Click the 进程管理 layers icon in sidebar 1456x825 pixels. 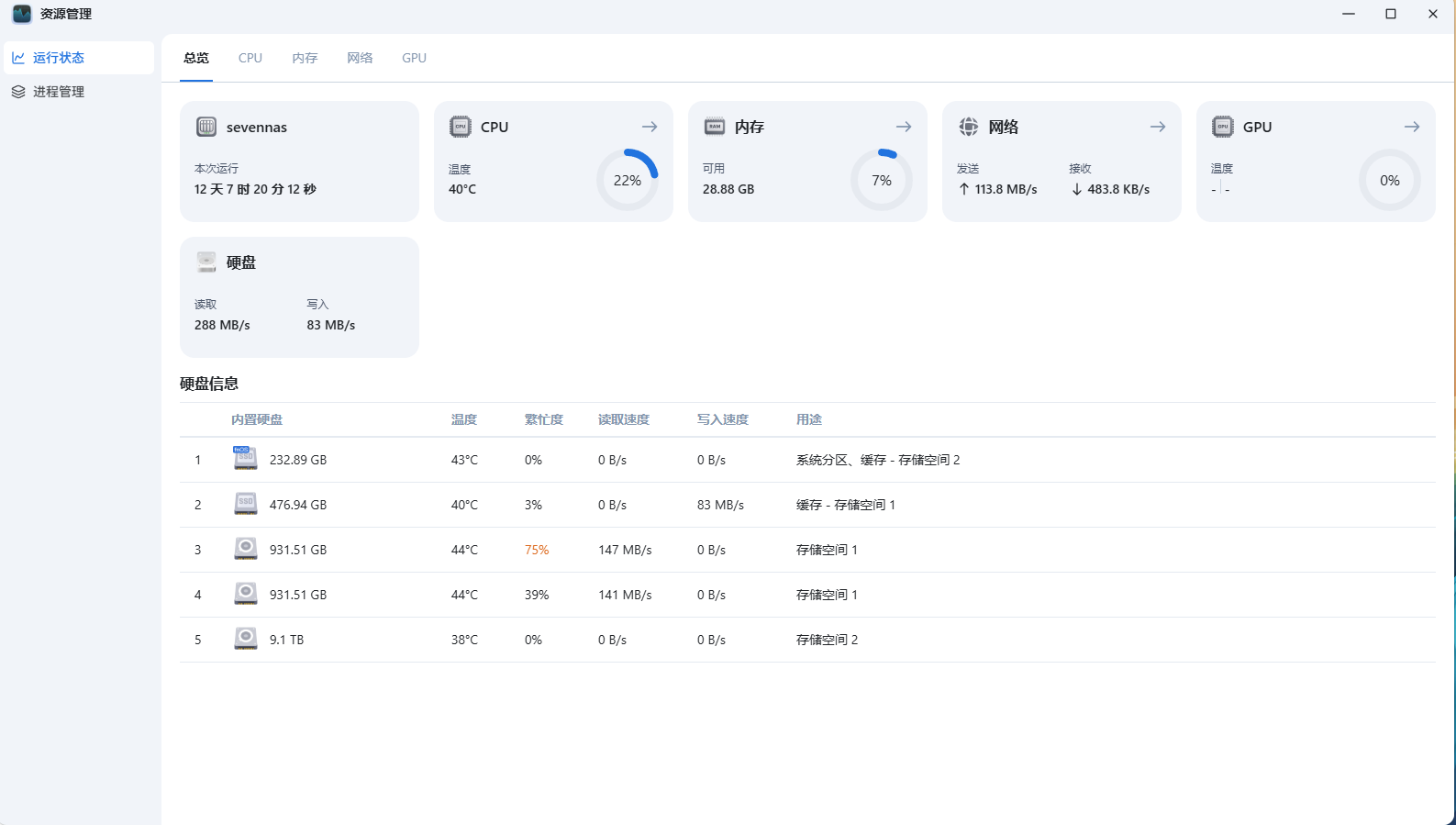tap(18, 92)
